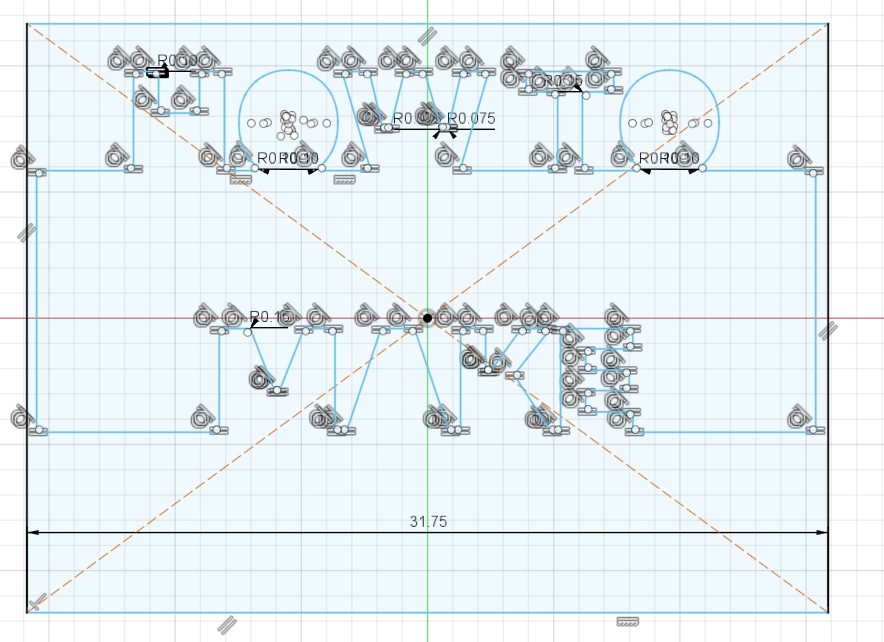Select the constraint glyph at bottom-left rectangle corner
Viewport: 884px width, 642px height.
pos(38,602)
